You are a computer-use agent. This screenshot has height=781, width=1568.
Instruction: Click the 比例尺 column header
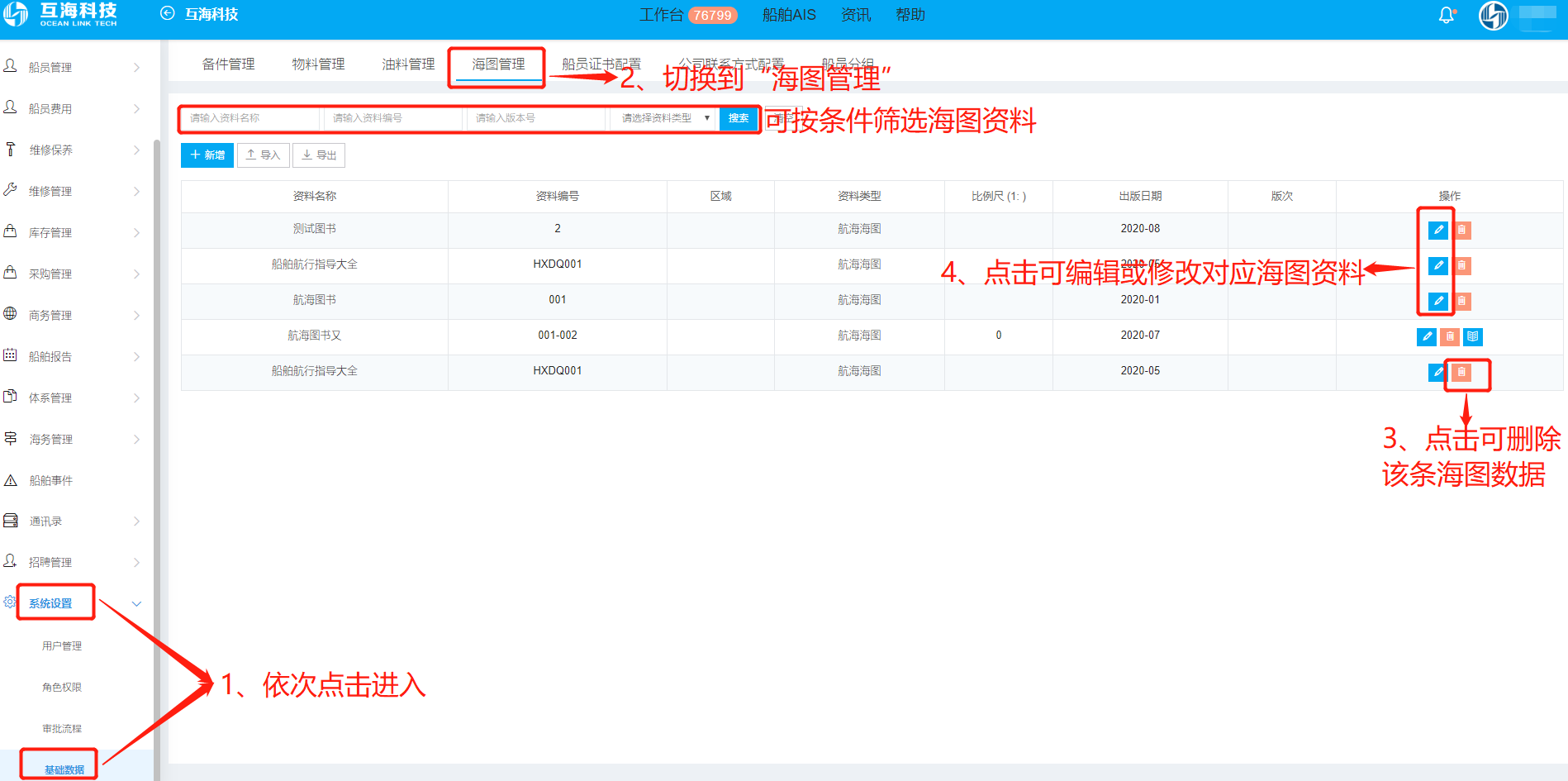999,196
